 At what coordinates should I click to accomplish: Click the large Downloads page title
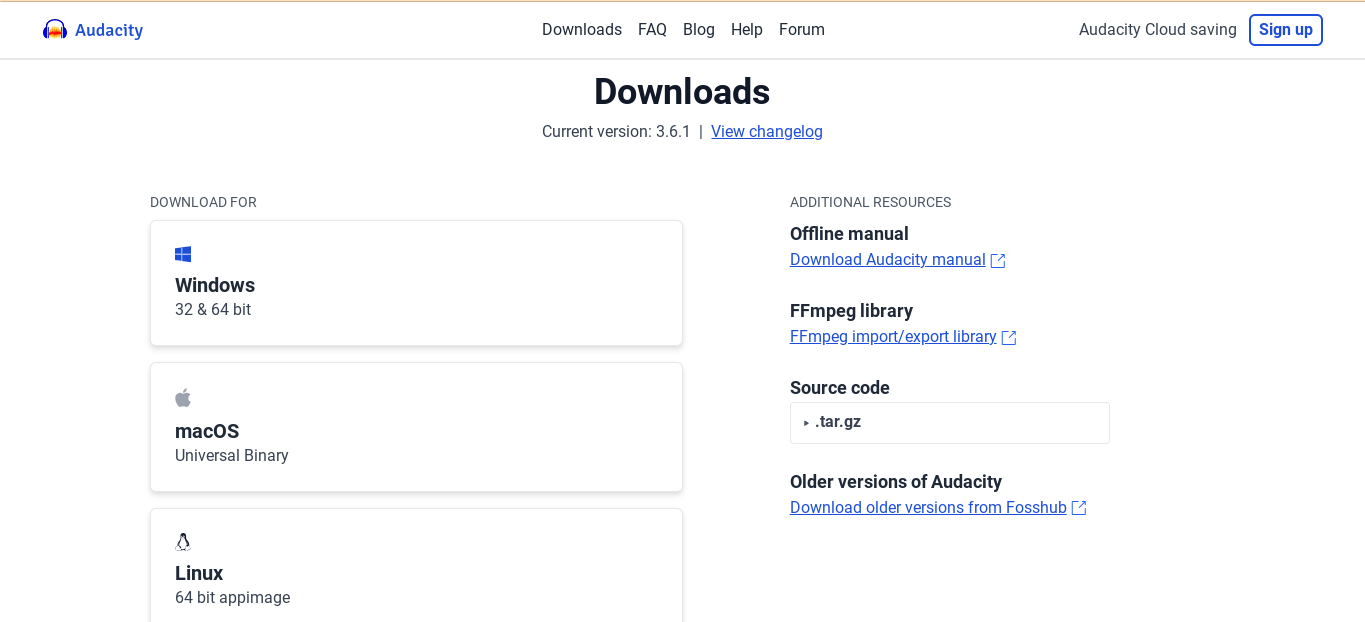pos(682,92)
